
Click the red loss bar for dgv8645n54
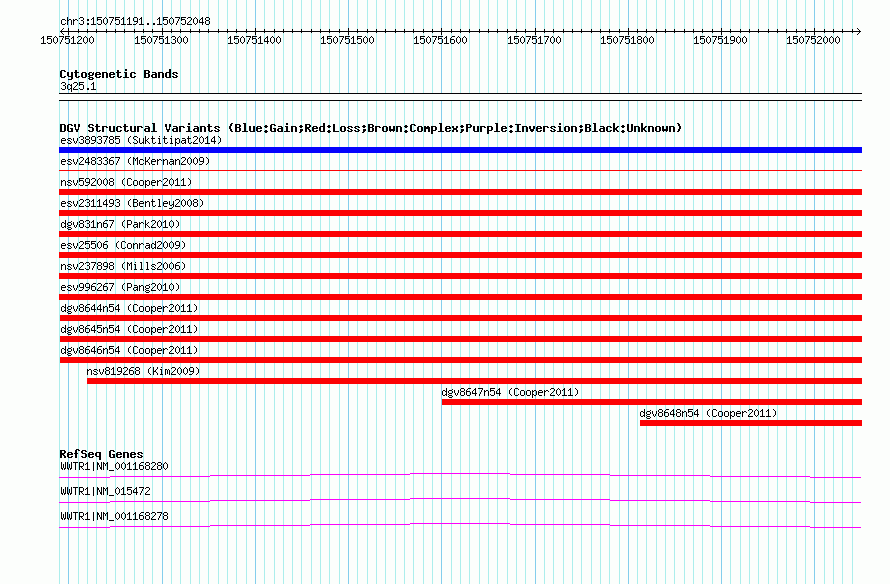(460, 339)
